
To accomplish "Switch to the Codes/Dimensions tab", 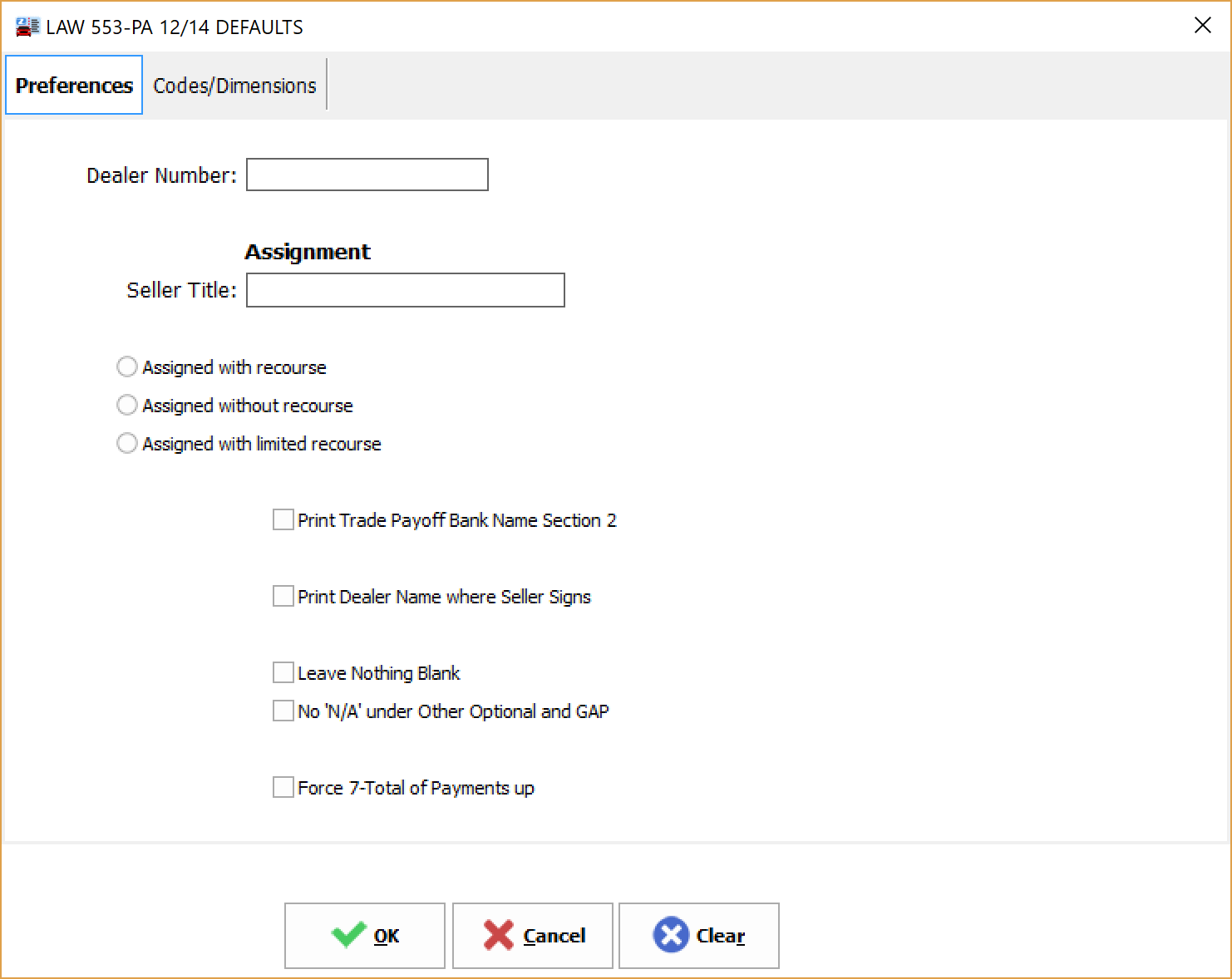I will click(234, 84).
